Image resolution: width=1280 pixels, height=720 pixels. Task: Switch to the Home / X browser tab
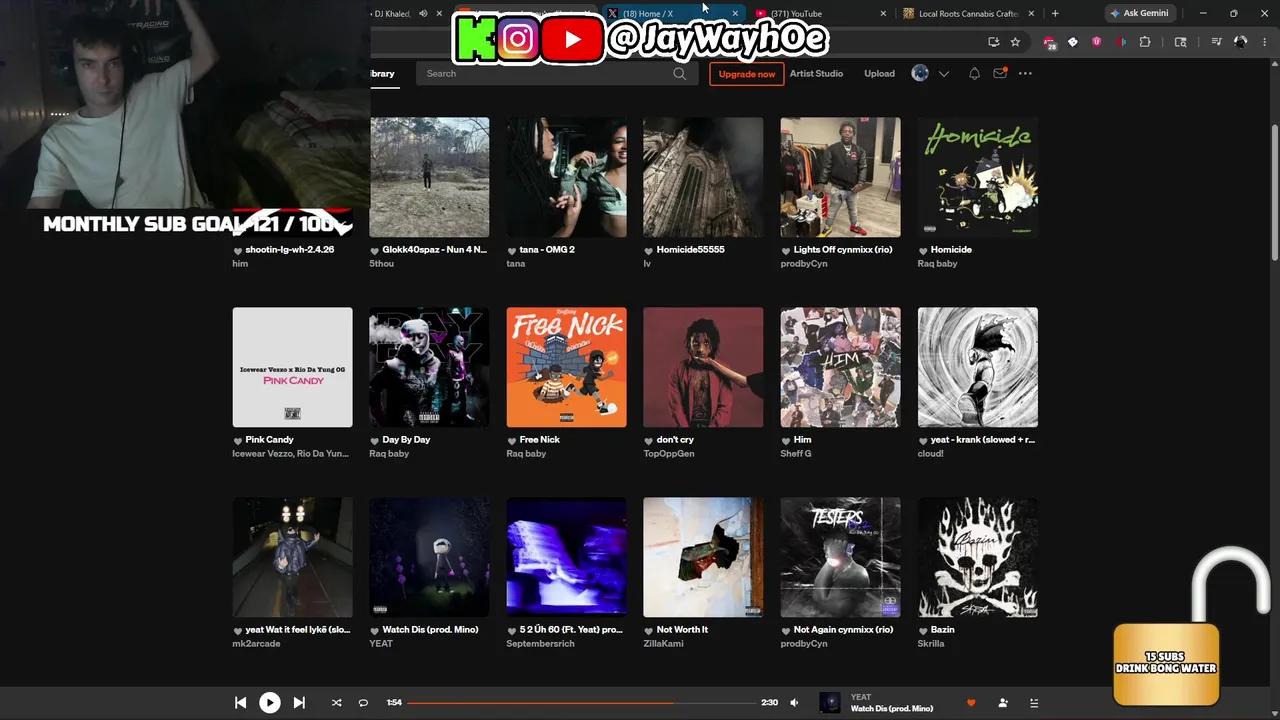(672, 13)
